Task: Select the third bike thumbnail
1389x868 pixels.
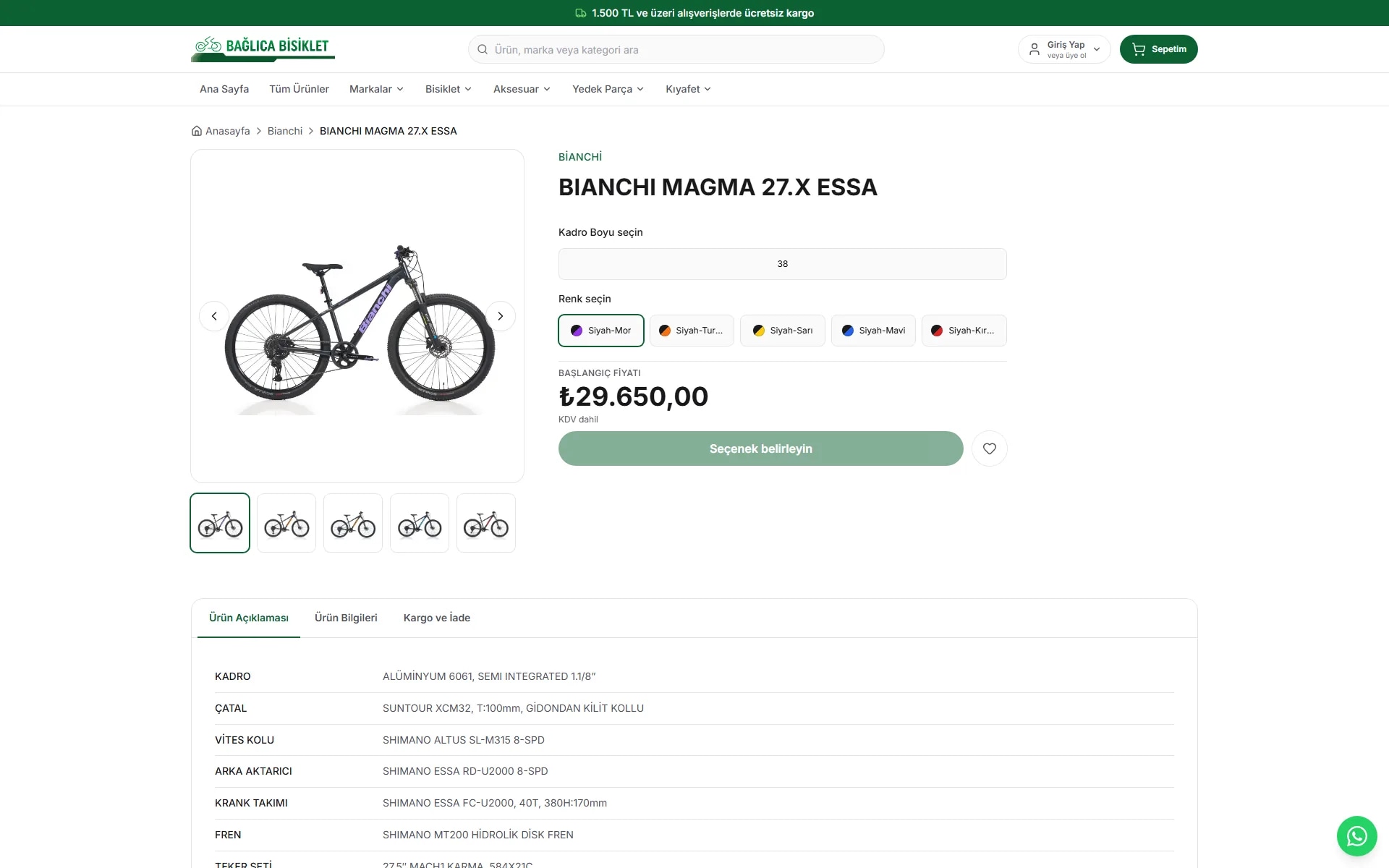Action: point(353,523)
